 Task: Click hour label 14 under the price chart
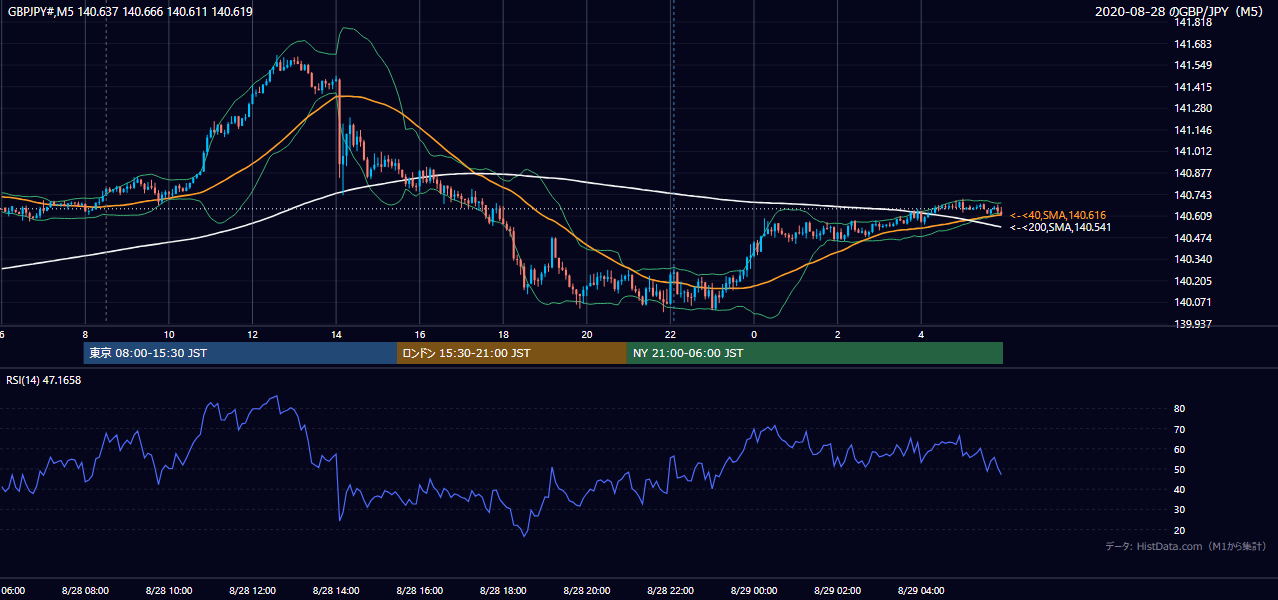pos(336,335)
